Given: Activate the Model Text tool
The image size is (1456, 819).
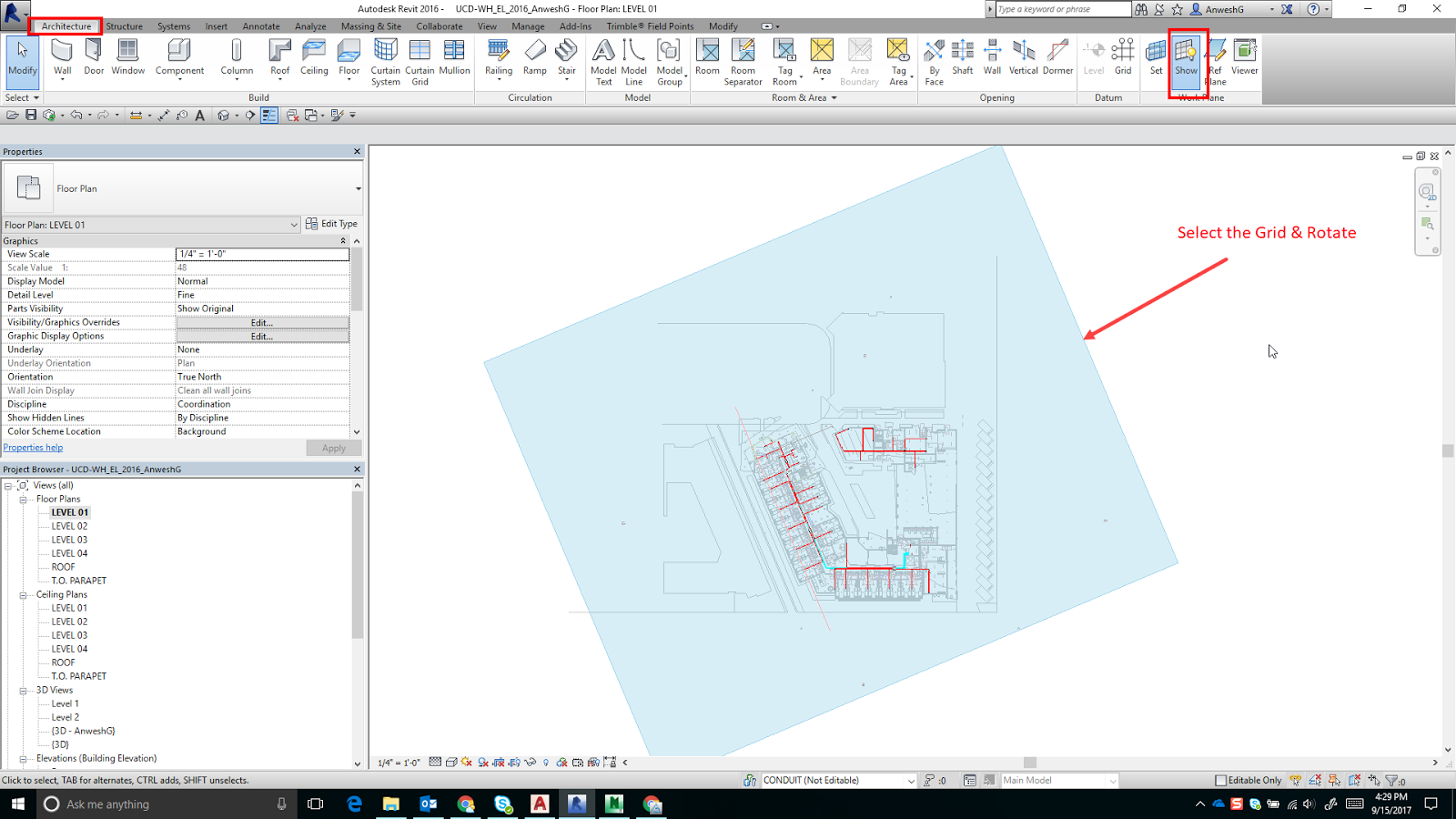Looking at the screenshot, I should (x=603, y=57).
